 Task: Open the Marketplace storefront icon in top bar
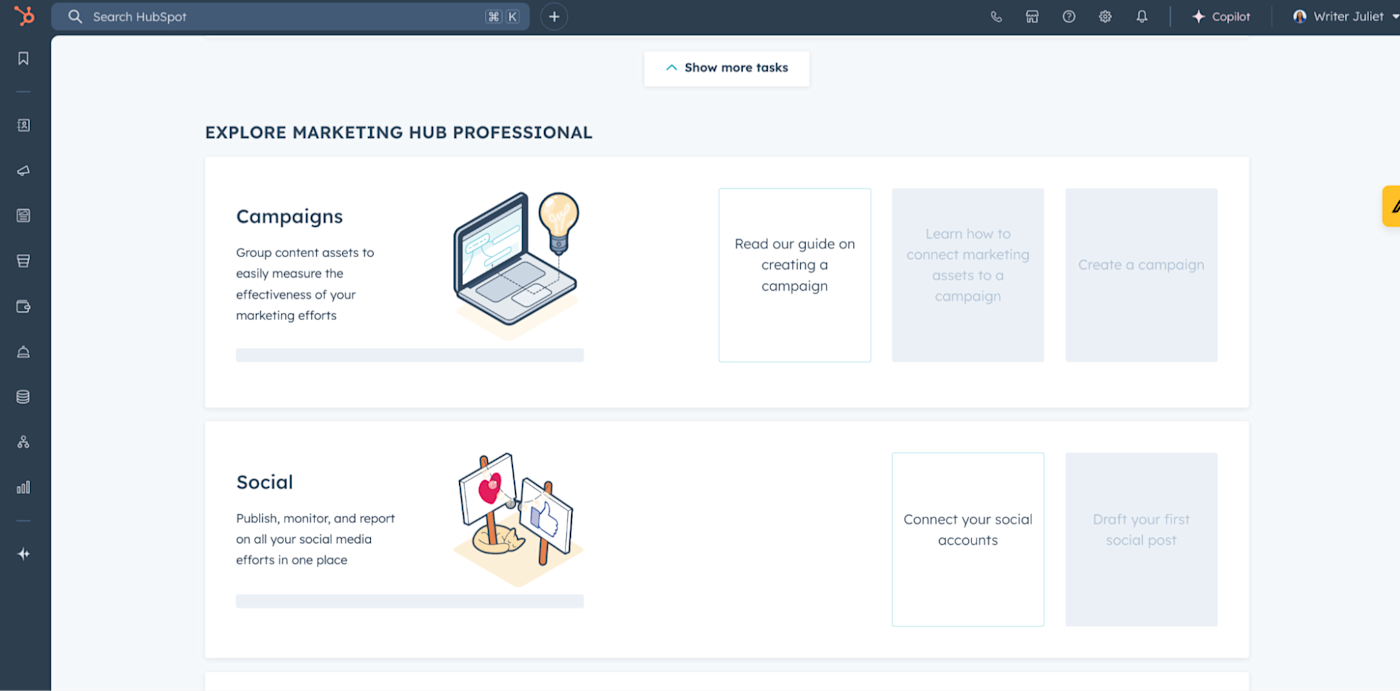point(1032,17)
